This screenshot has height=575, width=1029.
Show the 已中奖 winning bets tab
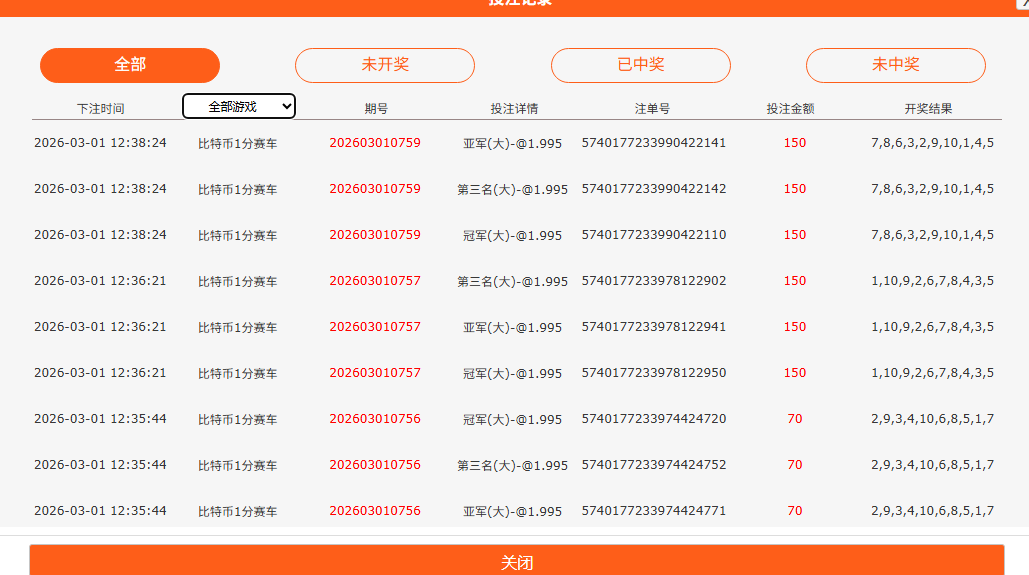[x=641, y=65]
